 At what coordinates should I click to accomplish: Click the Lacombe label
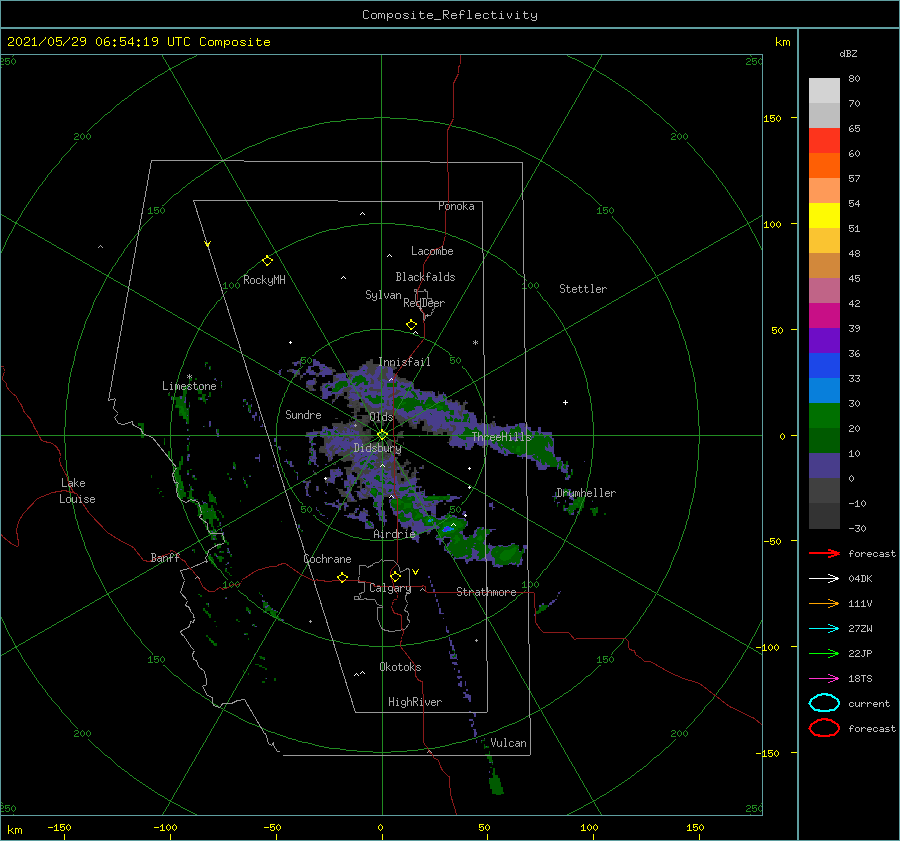[x=432, y=251]
